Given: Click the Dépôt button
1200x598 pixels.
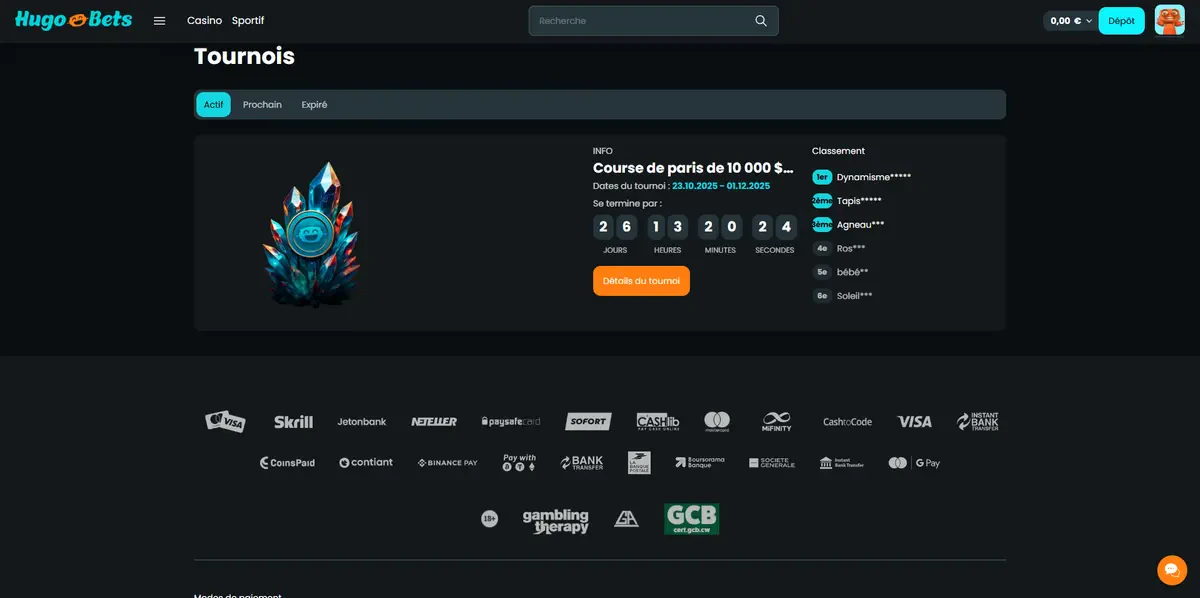Looking at the screenshot, I should tap(1122, 21).
